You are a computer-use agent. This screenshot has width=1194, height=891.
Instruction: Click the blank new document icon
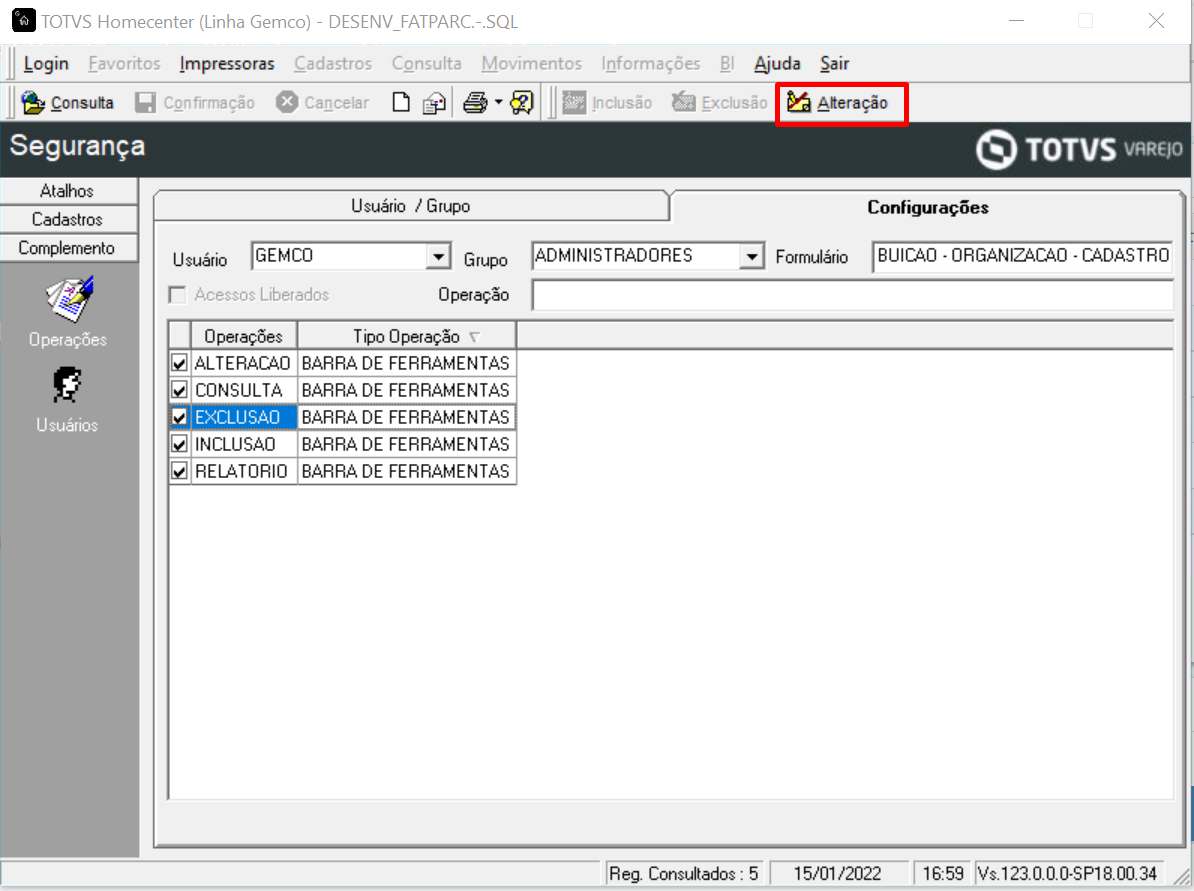[401, 102]
